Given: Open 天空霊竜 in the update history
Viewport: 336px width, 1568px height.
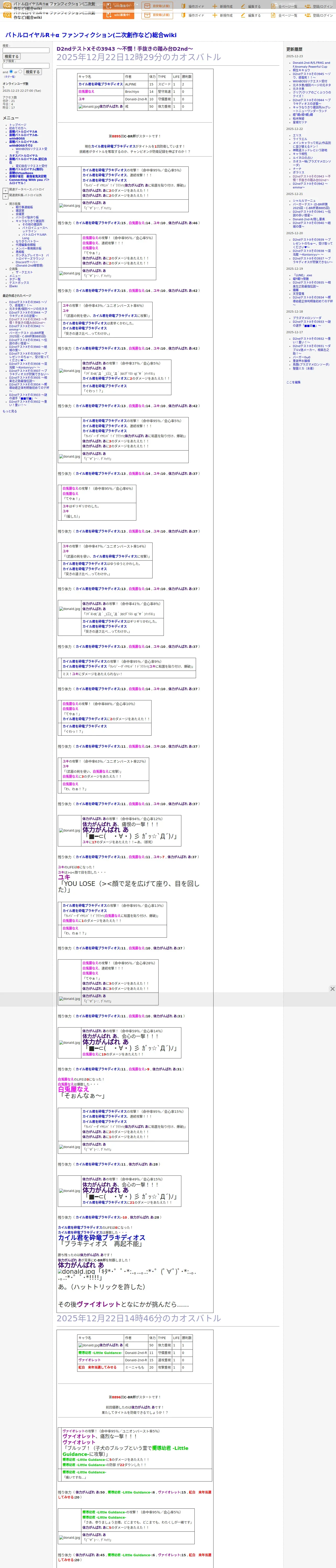Looking at the screenshot, I should [298, 294].
